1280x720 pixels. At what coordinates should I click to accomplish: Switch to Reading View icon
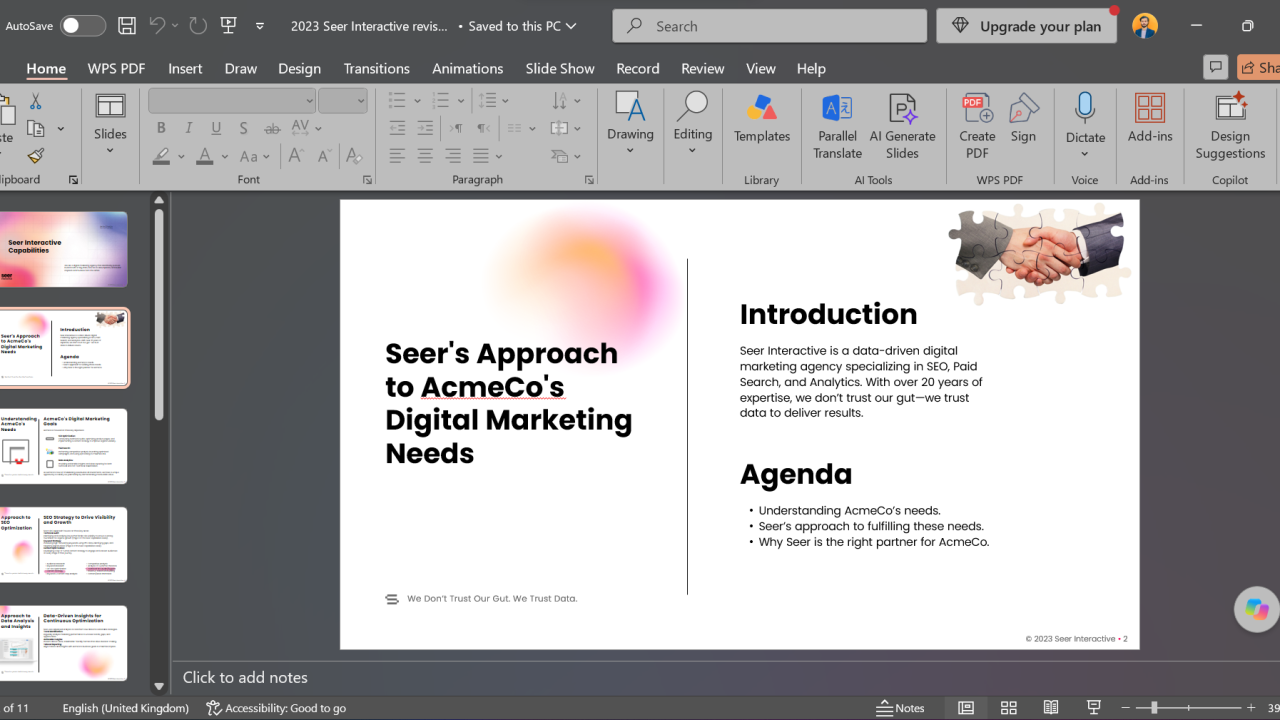1051,707
